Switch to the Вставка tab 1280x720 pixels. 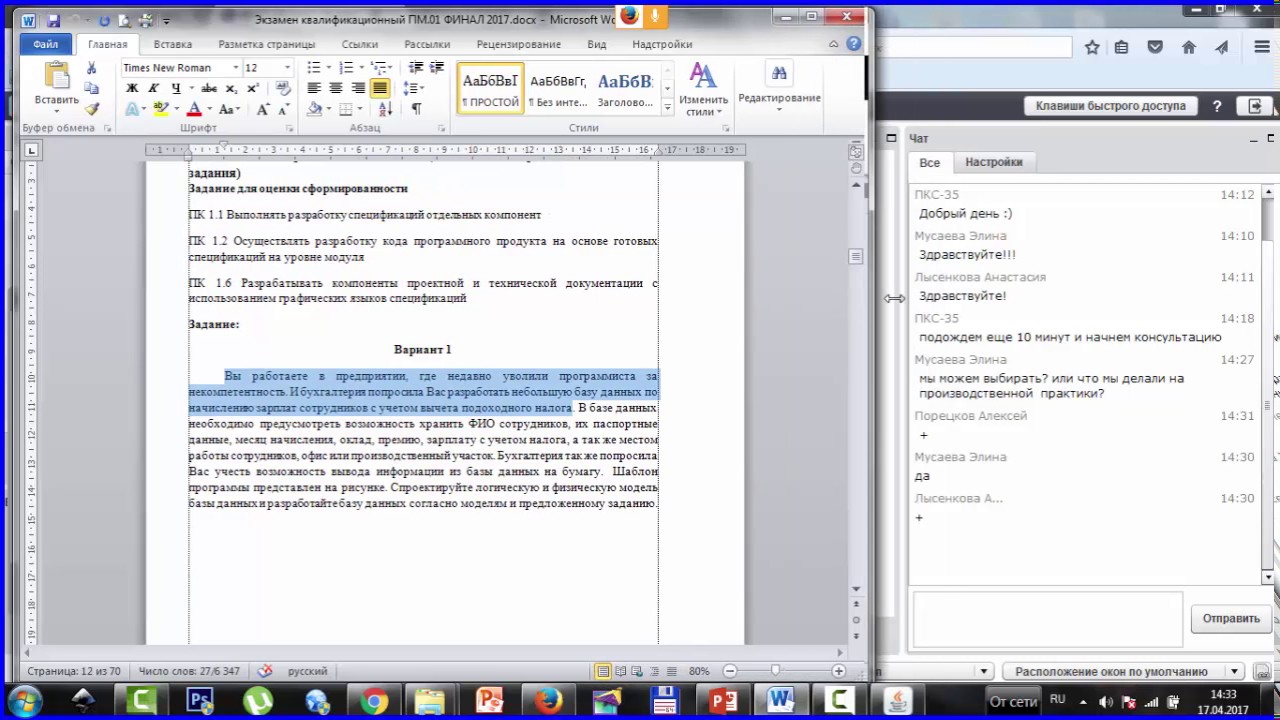click(173, 44)
